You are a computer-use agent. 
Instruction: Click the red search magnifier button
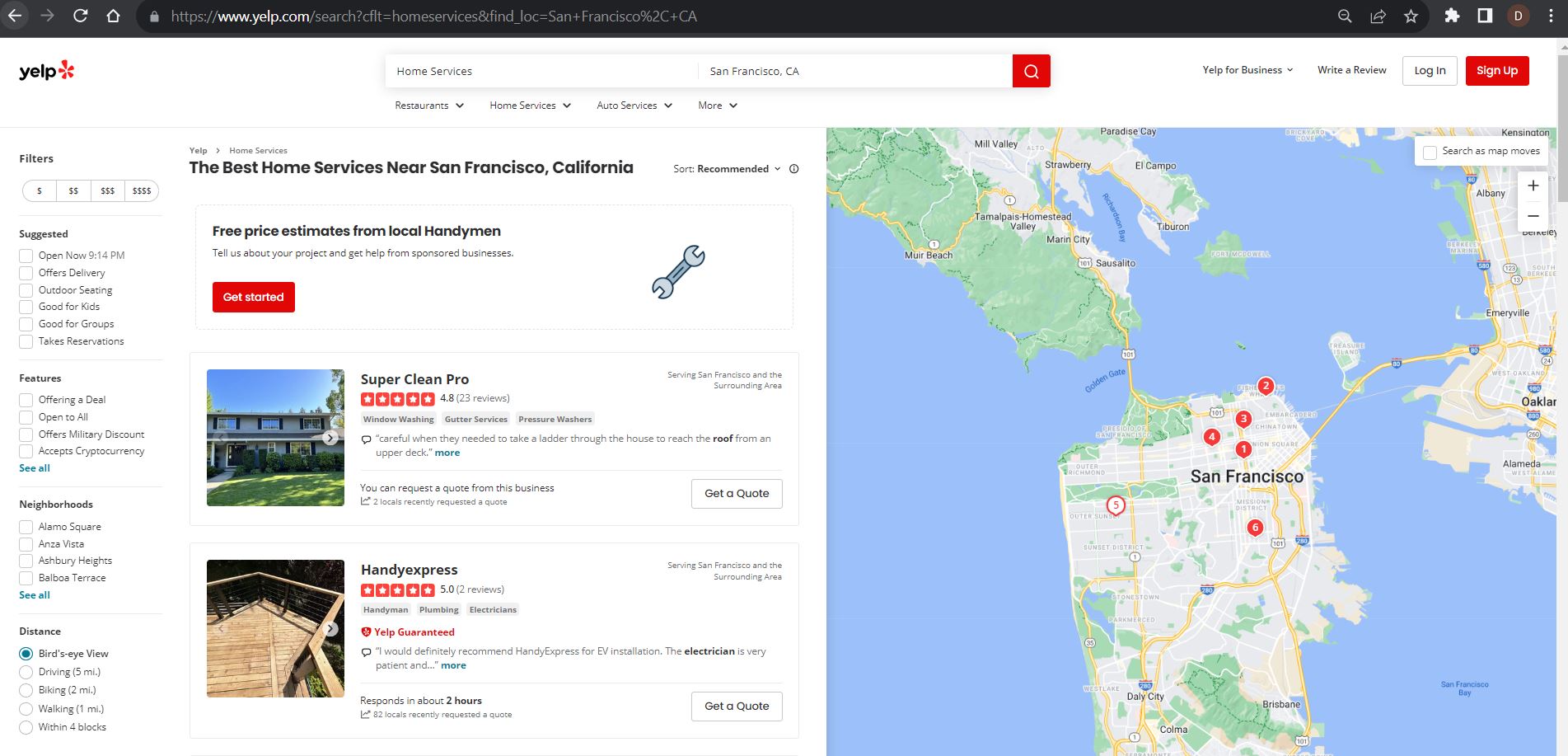click(x=1031, y=71)
